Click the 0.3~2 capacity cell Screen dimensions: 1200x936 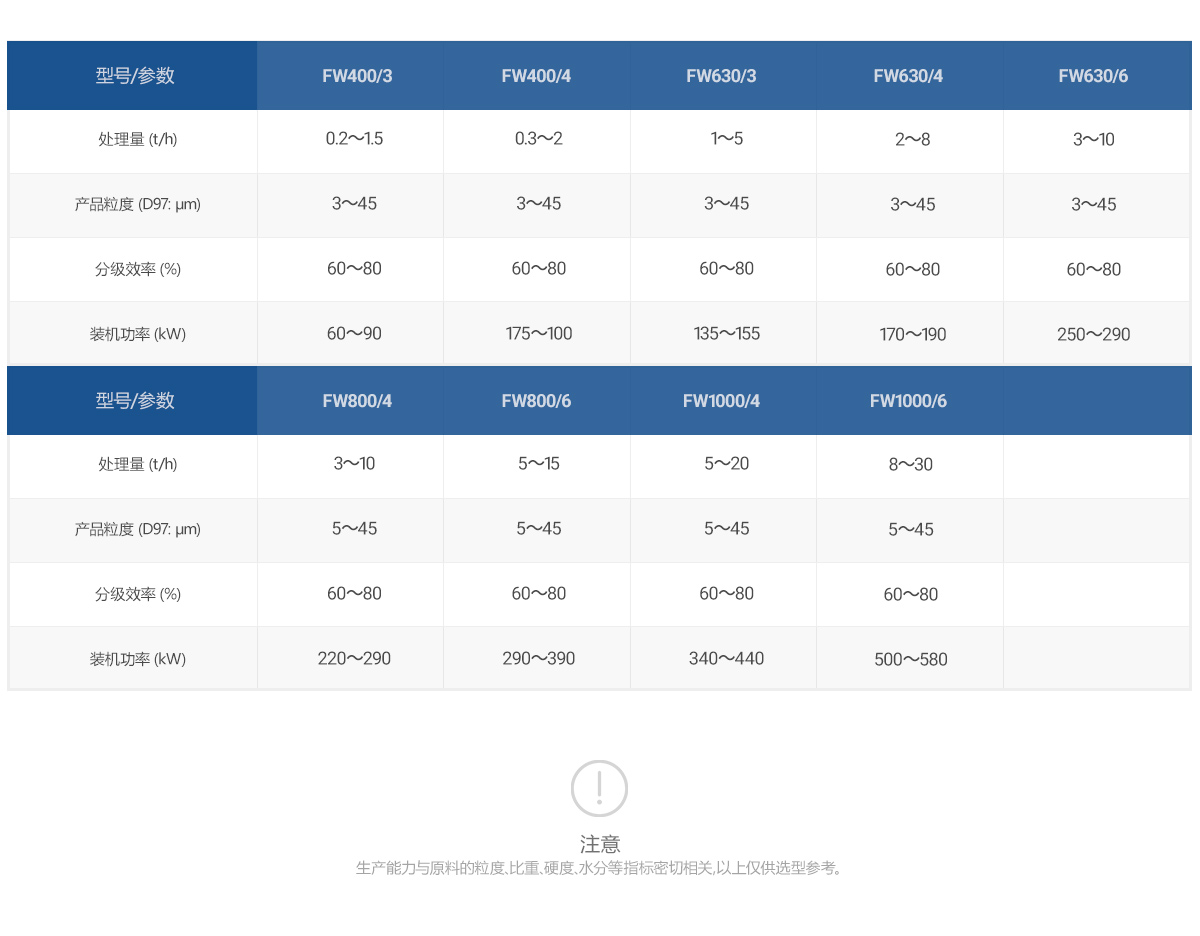click(x=538, y=139)
